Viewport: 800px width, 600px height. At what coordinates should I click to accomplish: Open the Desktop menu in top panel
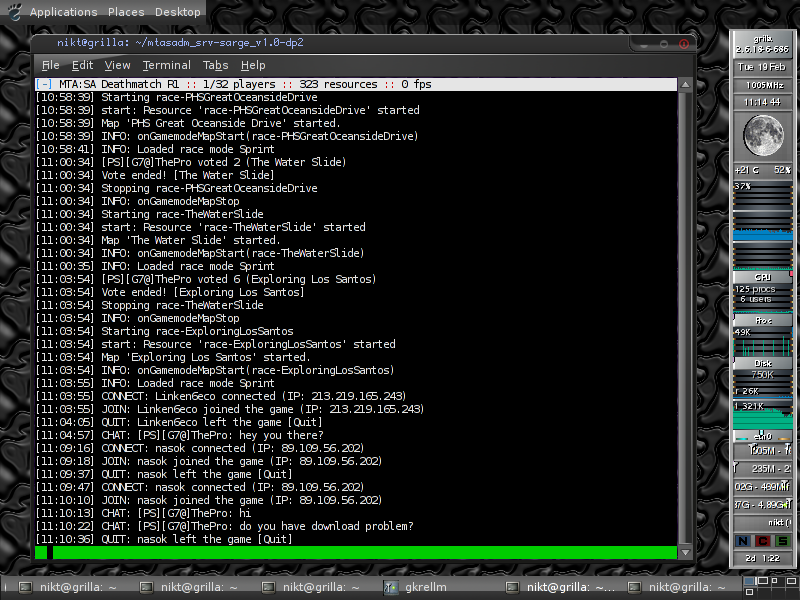pyautogui.click(x=177, y=12)
